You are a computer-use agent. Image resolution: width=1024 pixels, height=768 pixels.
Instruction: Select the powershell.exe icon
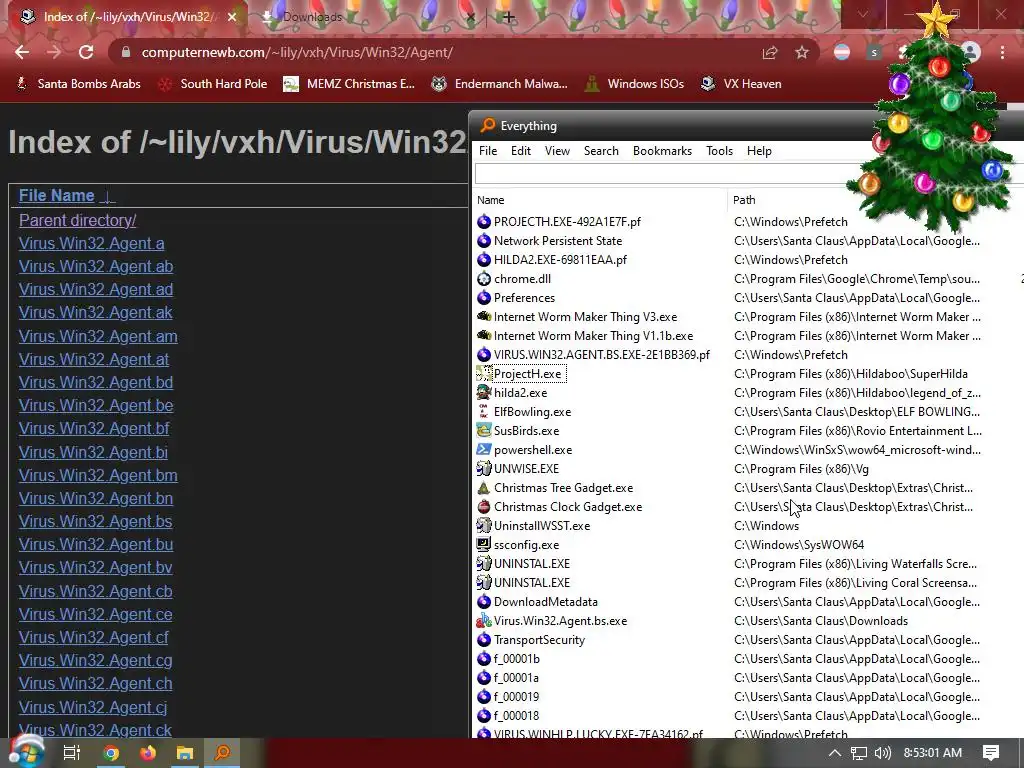pos(484,449)
